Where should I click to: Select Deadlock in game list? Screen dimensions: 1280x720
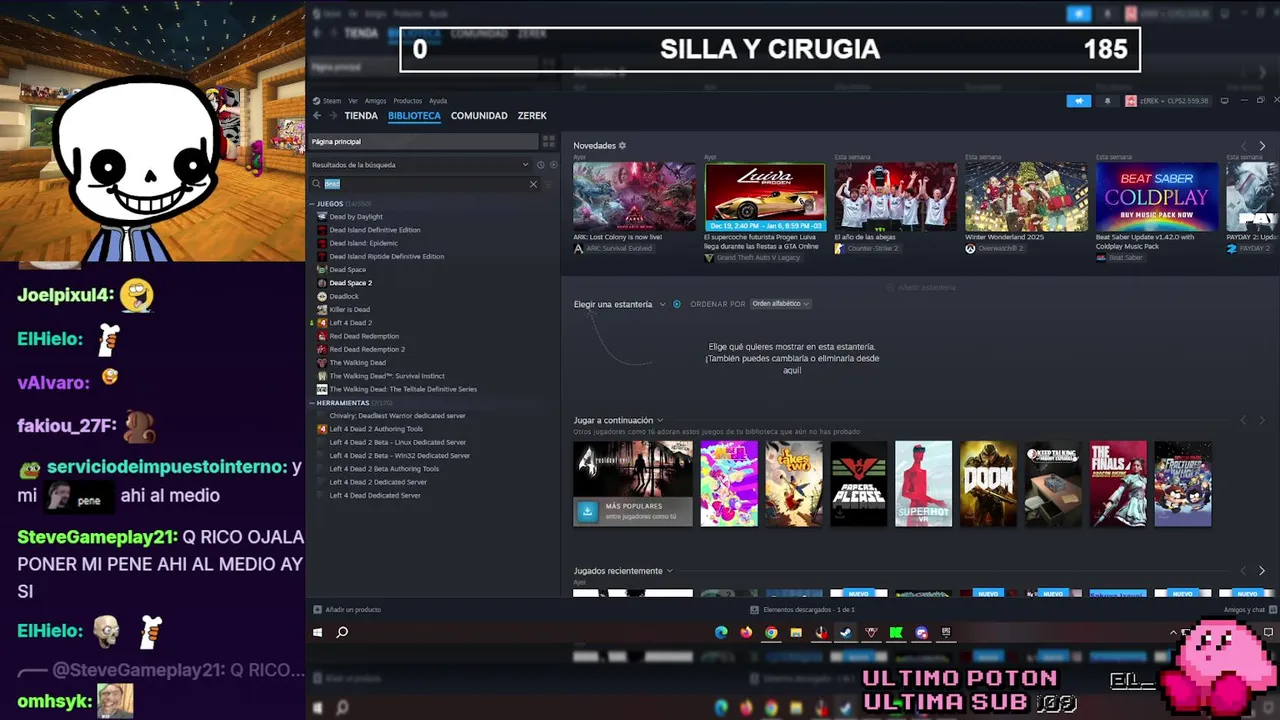344,297
